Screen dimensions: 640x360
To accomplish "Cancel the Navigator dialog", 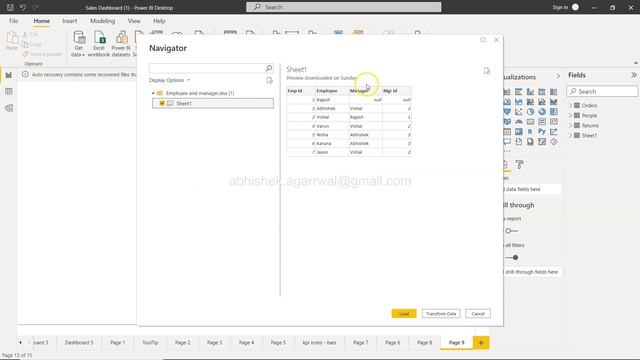I will [x=478, y=313].
